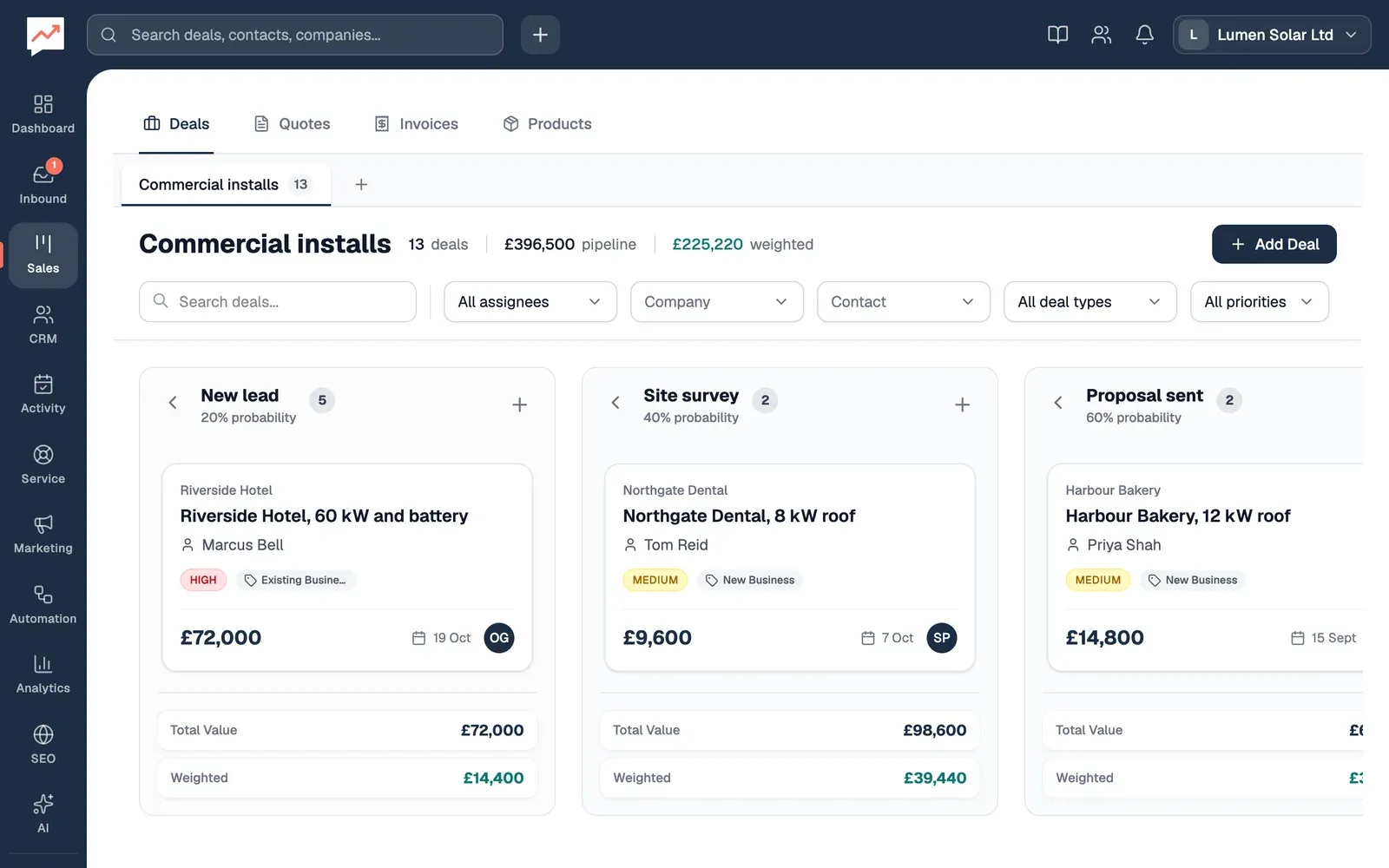Image resolution: width=1389 pixels, height=868 pixels.
Task: Open Harbour Bakery, 12 kW roof deal
Action: click(1178, 516)
